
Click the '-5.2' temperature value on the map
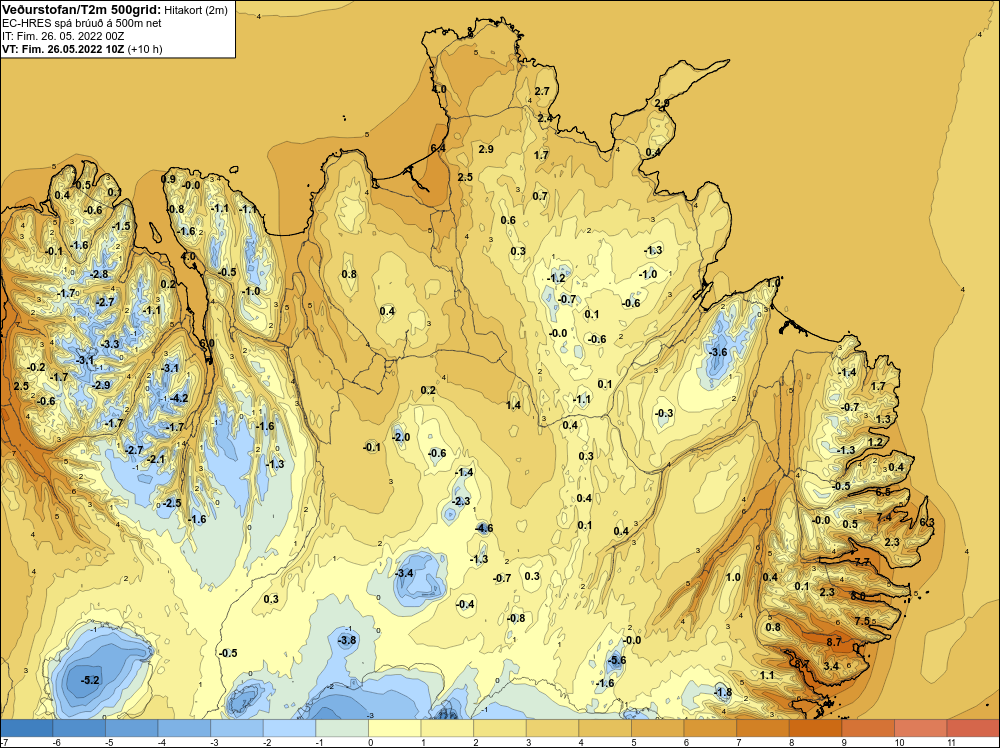91,680
